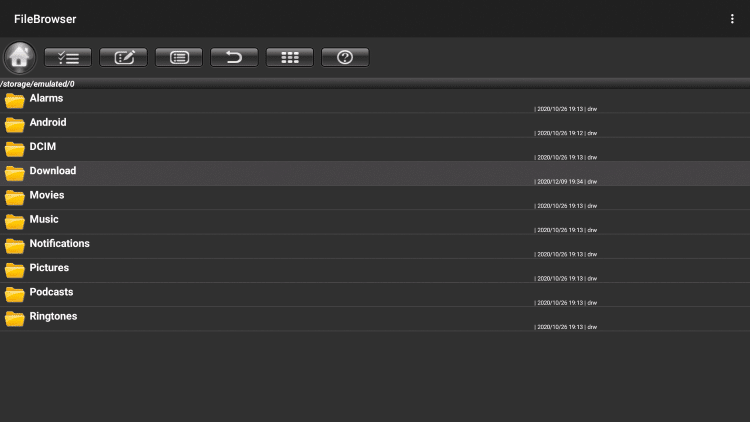750x422 pixels.
Task: Go to the Home directory
Action: [x=20, y=57]
